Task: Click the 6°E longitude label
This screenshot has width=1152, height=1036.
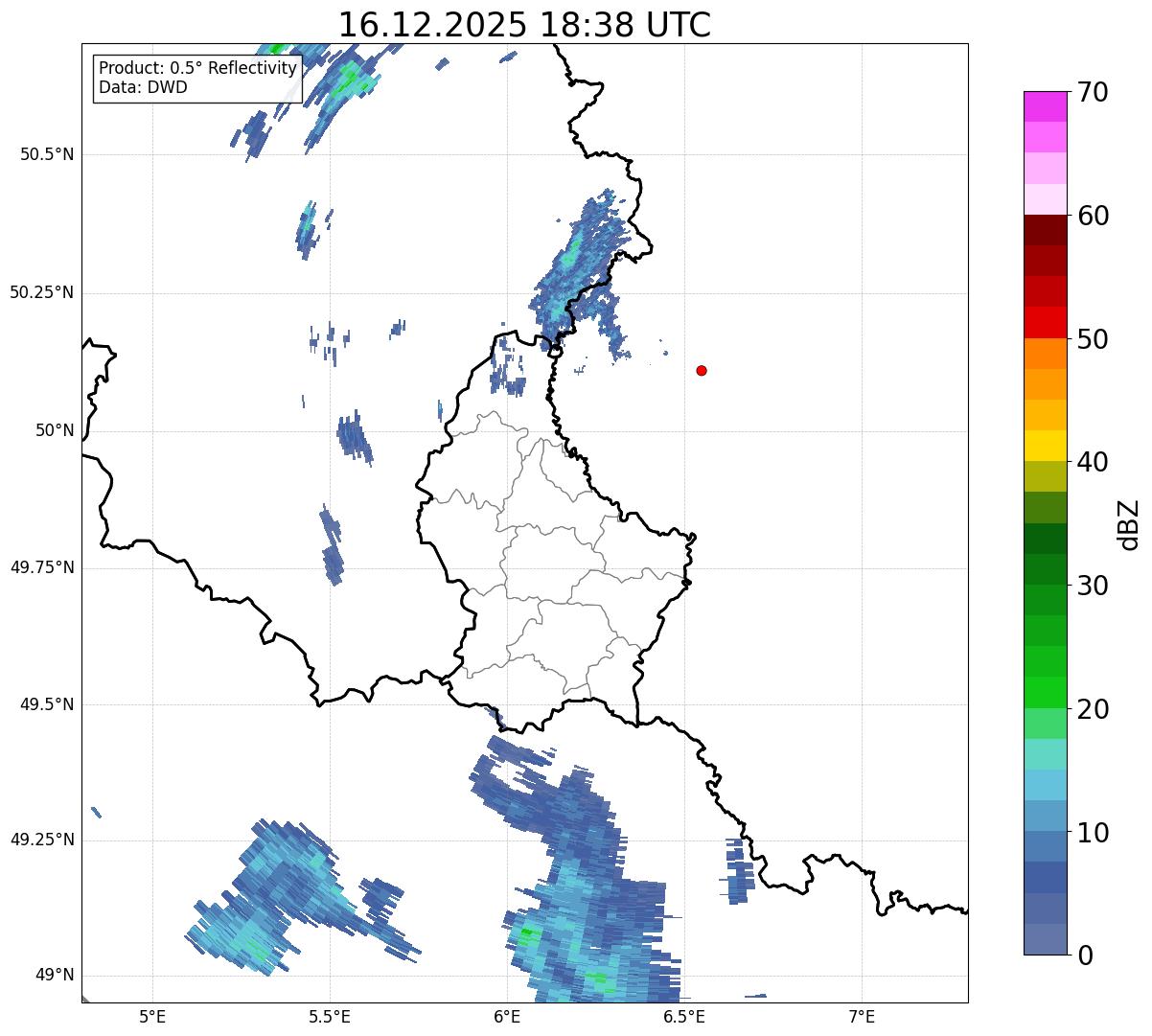Action: [507, 1016]
